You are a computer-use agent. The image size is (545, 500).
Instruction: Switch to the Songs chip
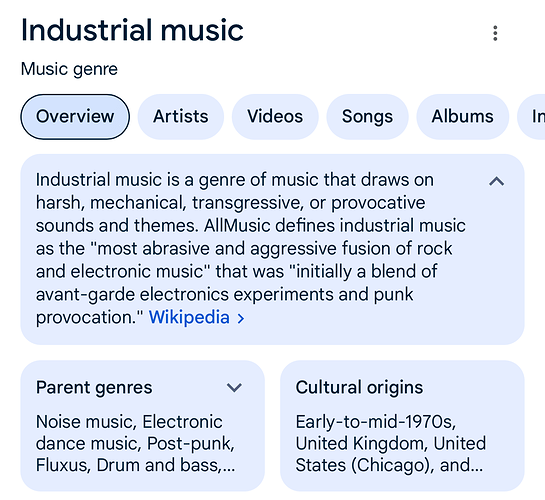click(367, 116)
